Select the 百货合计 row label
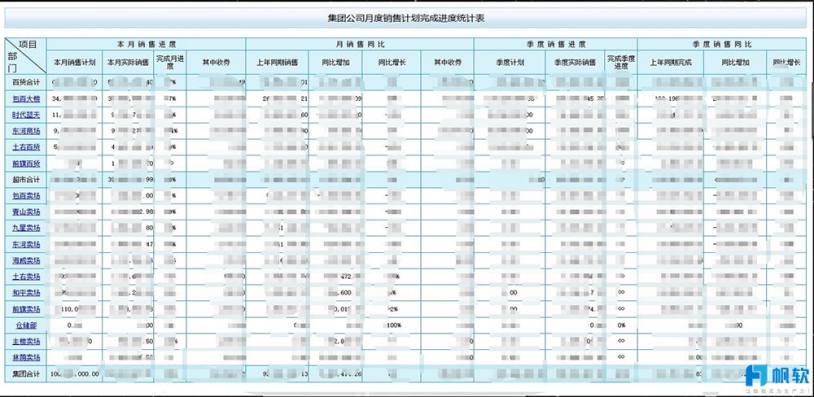The width and height of the screenshot is (814, 397). coord(26,83)
